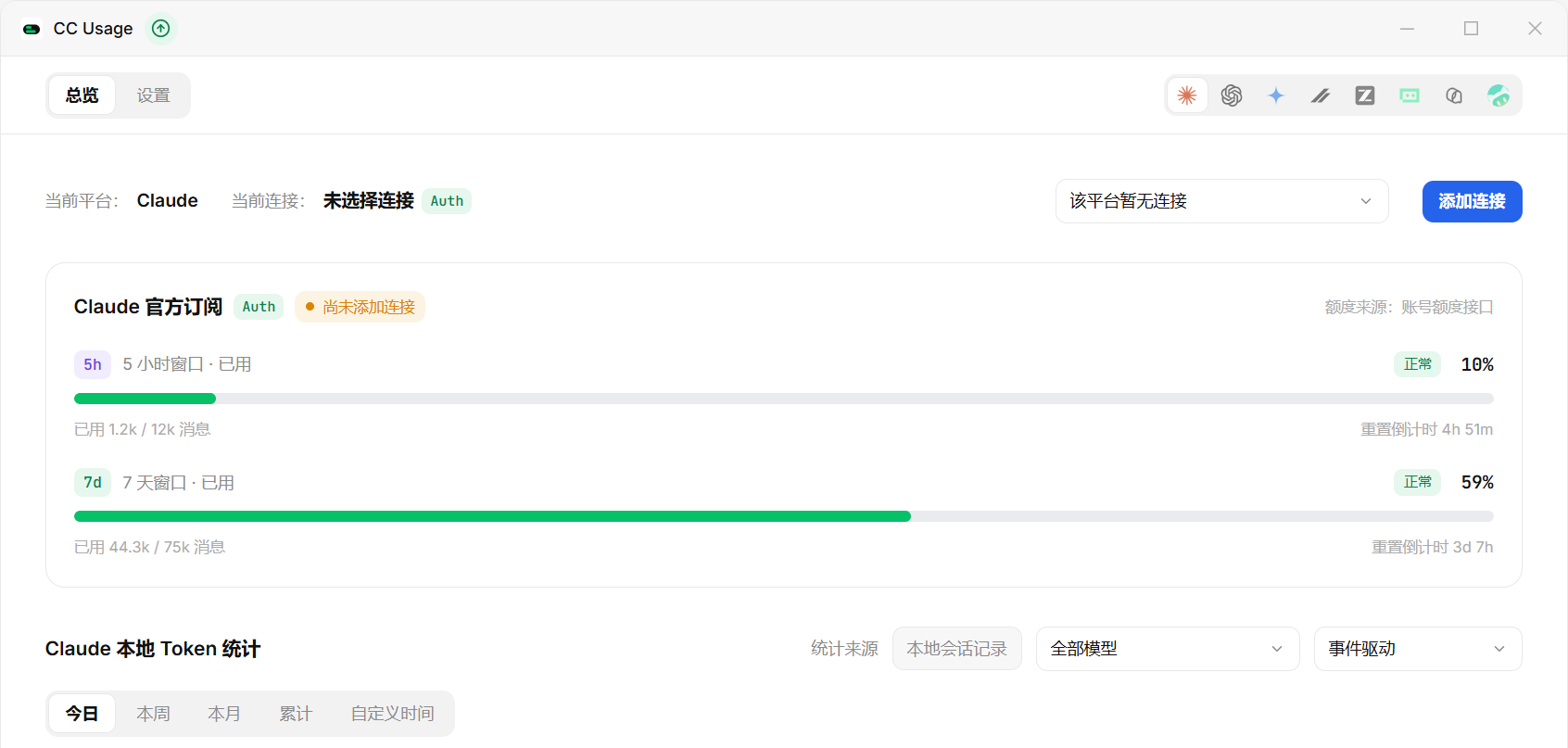Expand the 全部模型 model dropdown
1568x748 pixels.
tap(1168, 649)
